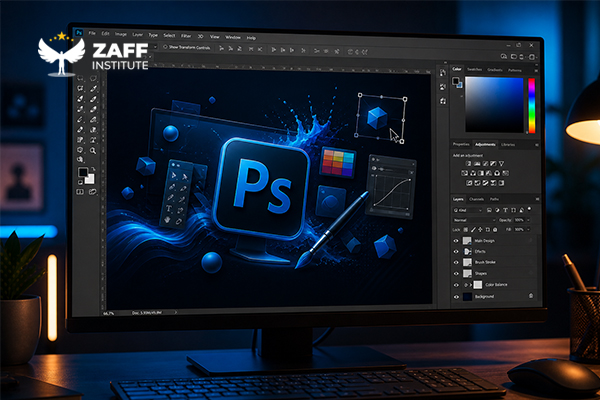This screenshot has width=600, height=400.
Task: Hide the Shapes layer
Action: click(x=456, y=273)
